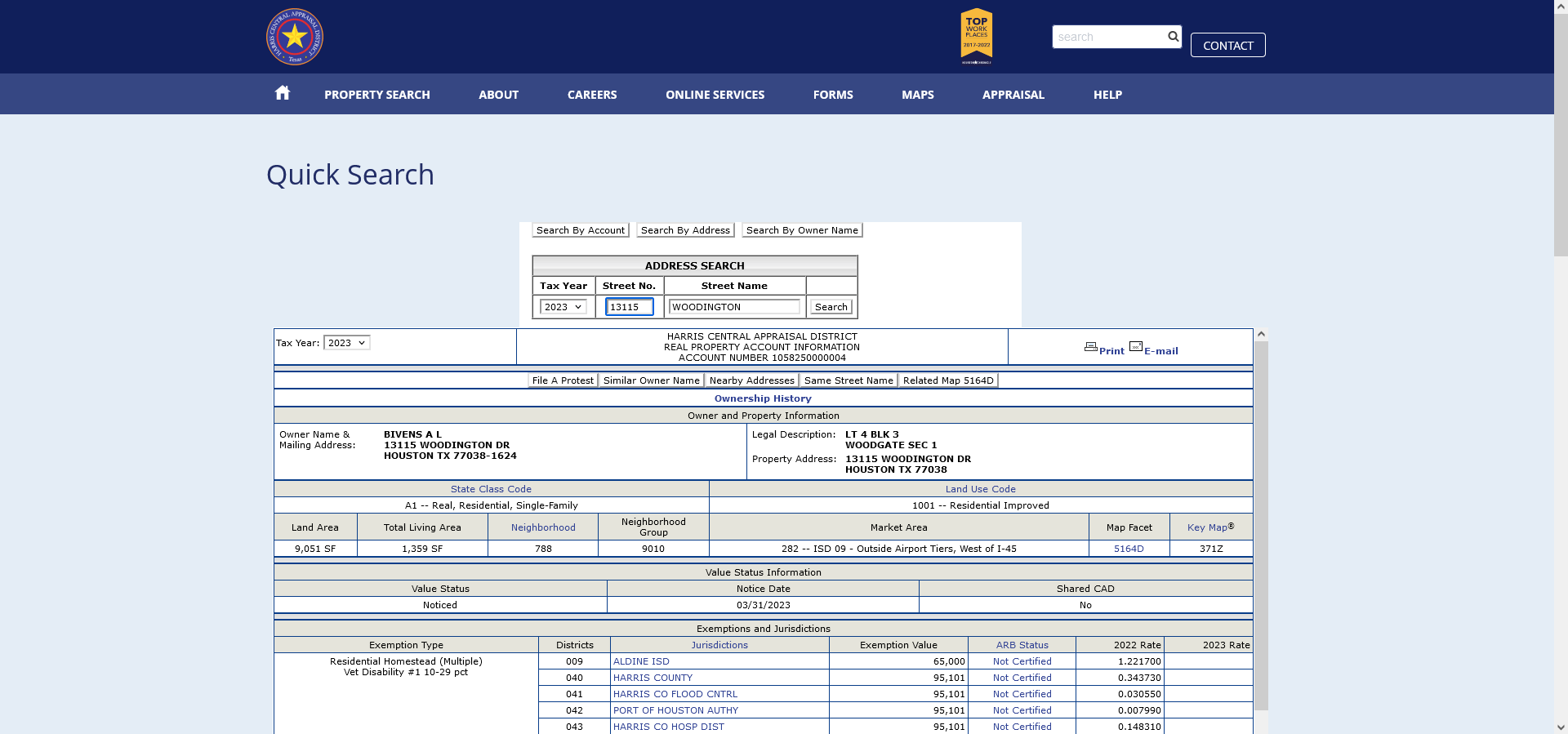This screenshot has width=1568, height=734.
Task: Click the Nearby Addresses button
Action: (x=752, y=380)
